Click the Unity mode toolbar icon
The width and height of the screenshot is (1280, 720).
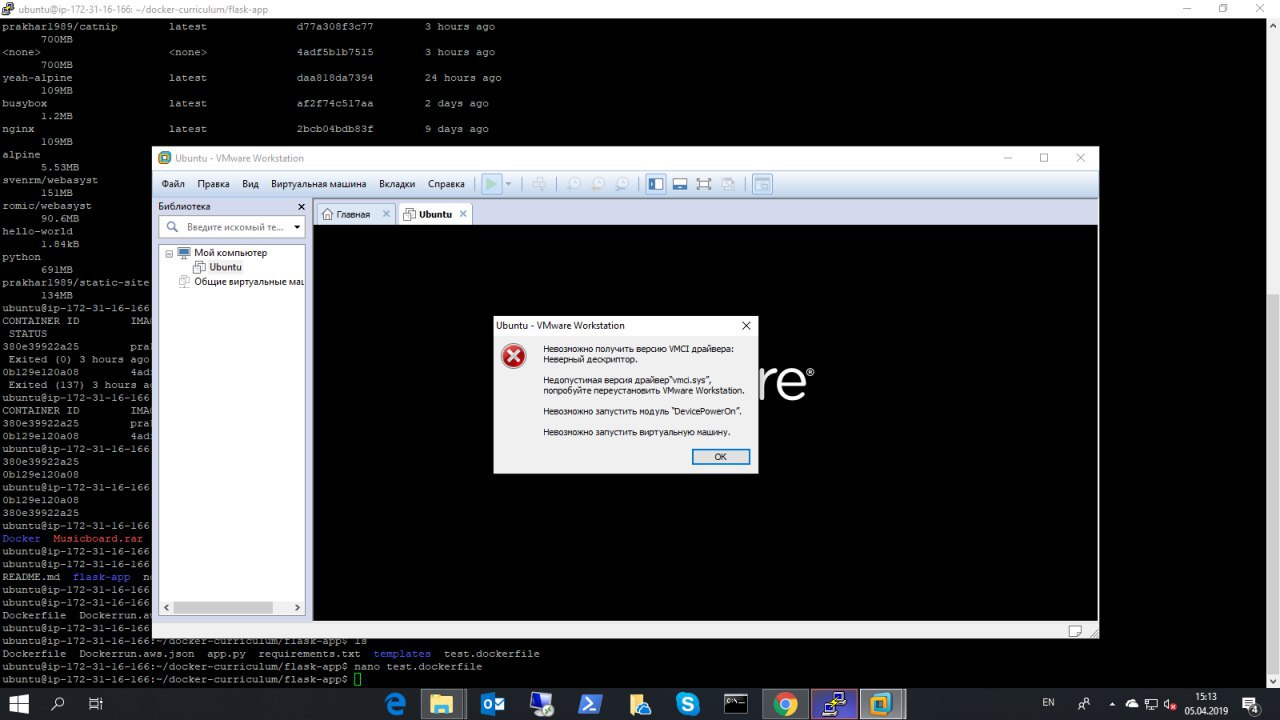point(728,184)
